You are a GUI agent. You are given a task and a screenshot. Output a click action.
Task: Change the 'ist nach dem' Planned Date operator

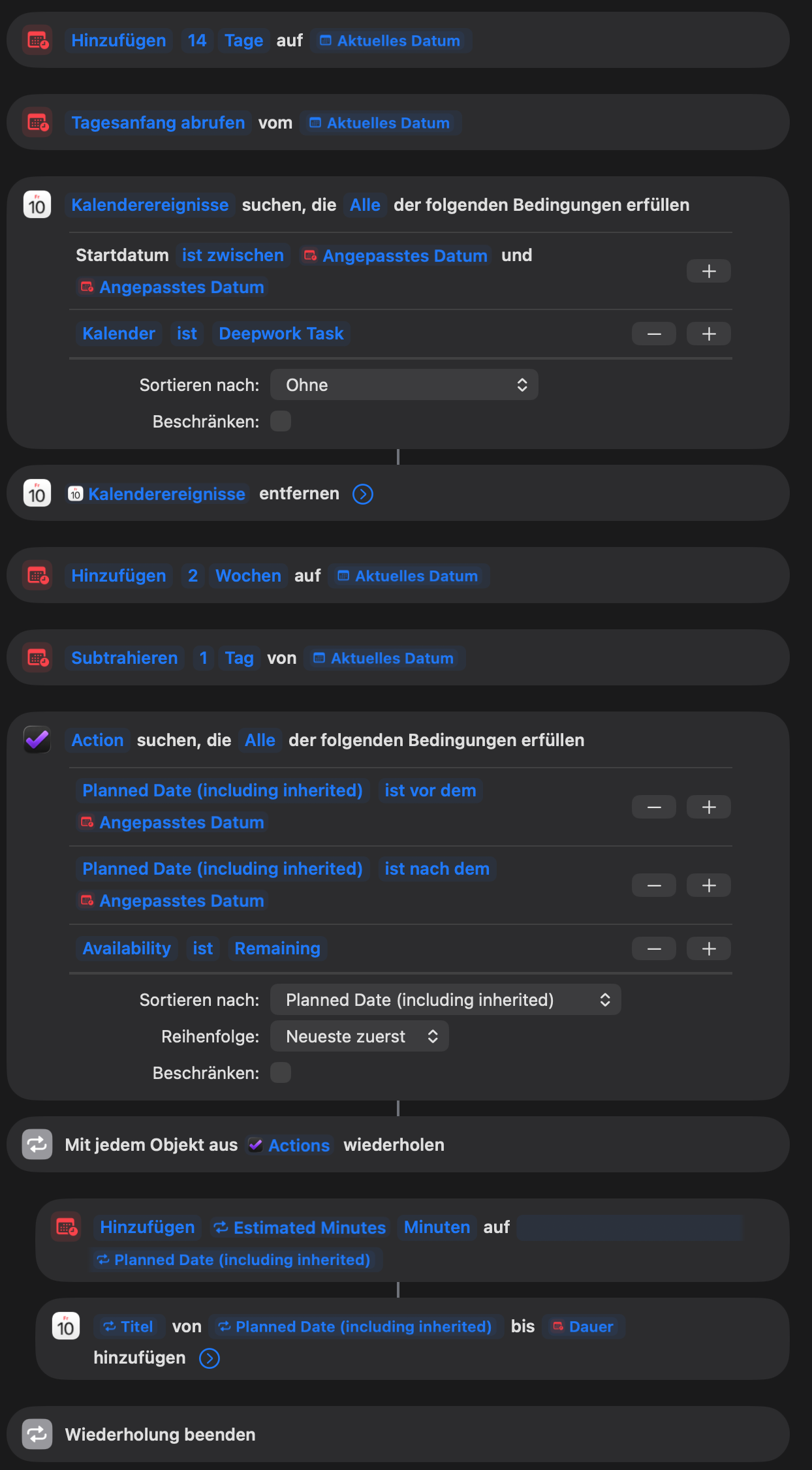437,869
